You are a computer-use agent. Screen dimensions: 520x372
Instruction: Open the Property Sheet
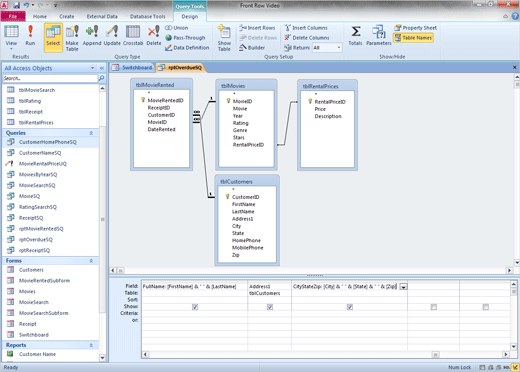tap(415, 28)
